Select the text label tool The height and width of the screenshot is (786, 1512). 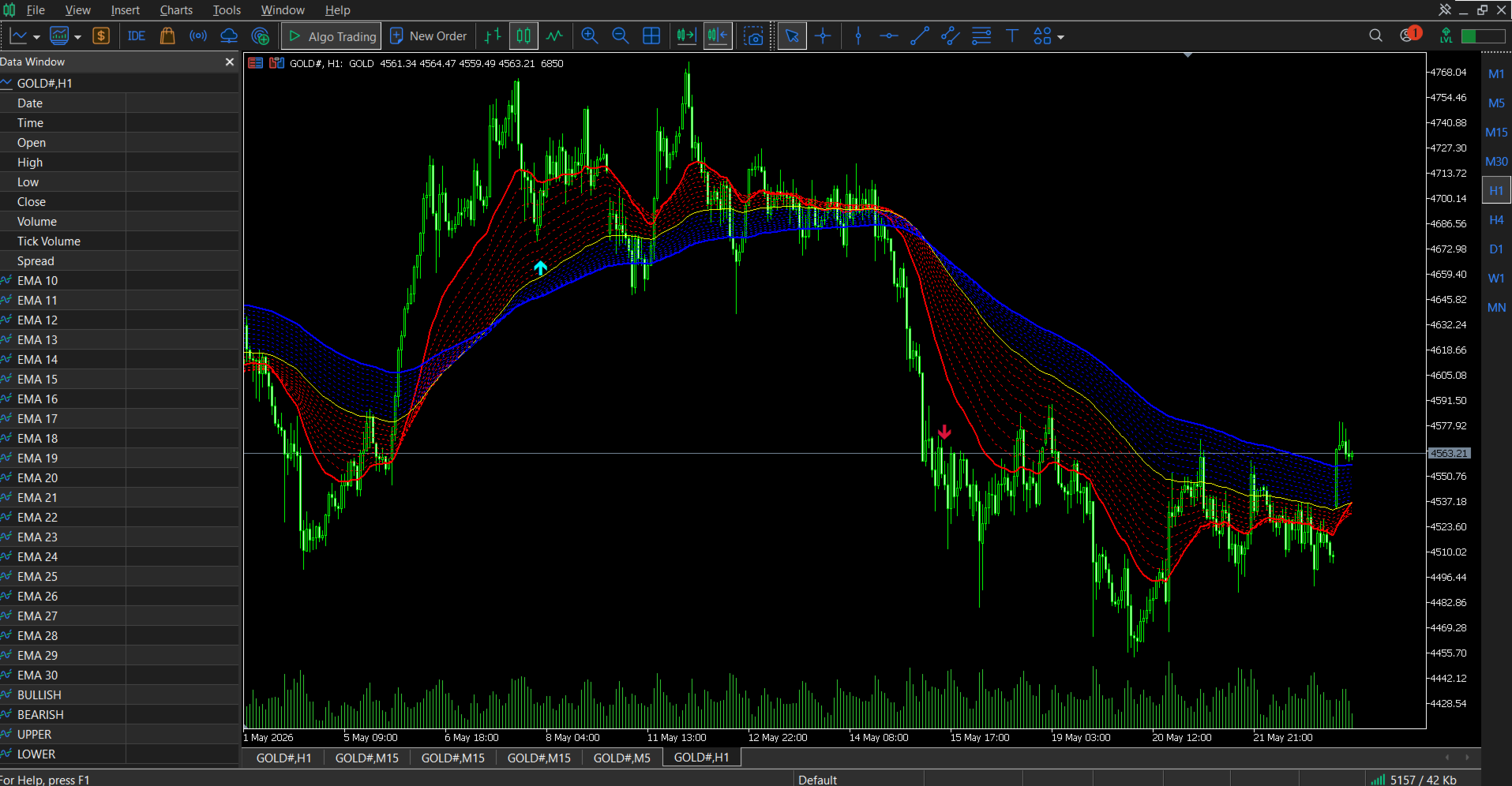click(x=1012, y=36)
